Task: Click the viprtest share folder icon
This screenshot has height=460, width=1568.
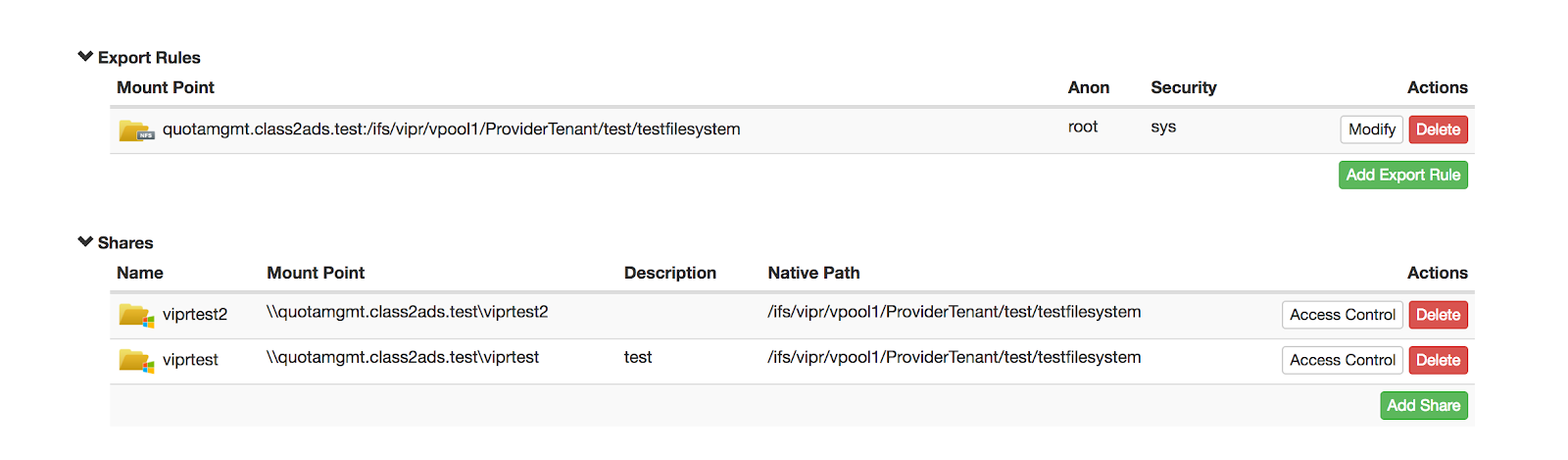Action: click(x=136, y=360)
